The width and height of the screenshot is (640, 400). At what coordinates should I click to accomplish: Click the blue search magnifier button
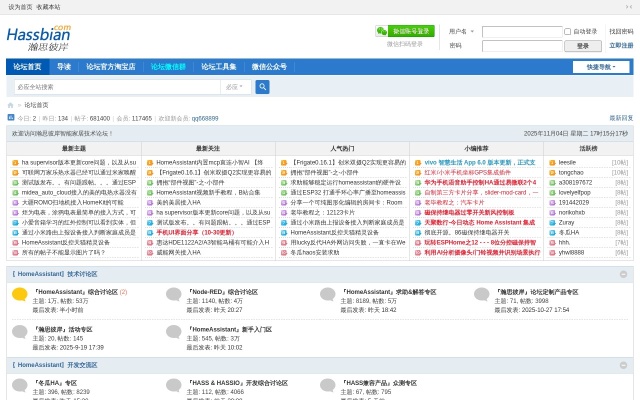(262, 87)
